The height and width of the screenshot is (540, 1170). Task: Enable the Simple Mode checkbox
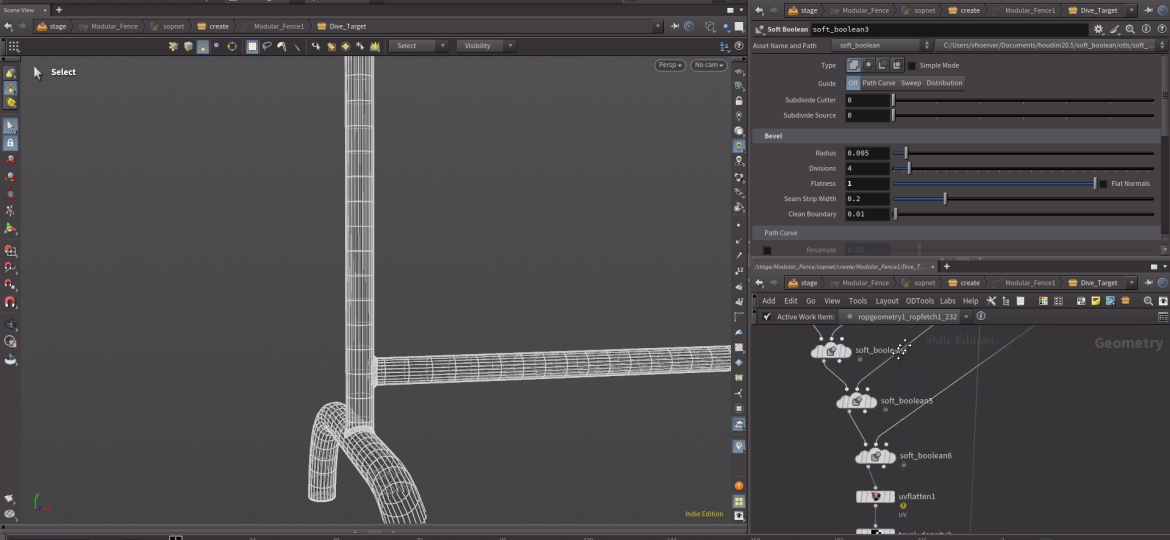pos(911,65)
